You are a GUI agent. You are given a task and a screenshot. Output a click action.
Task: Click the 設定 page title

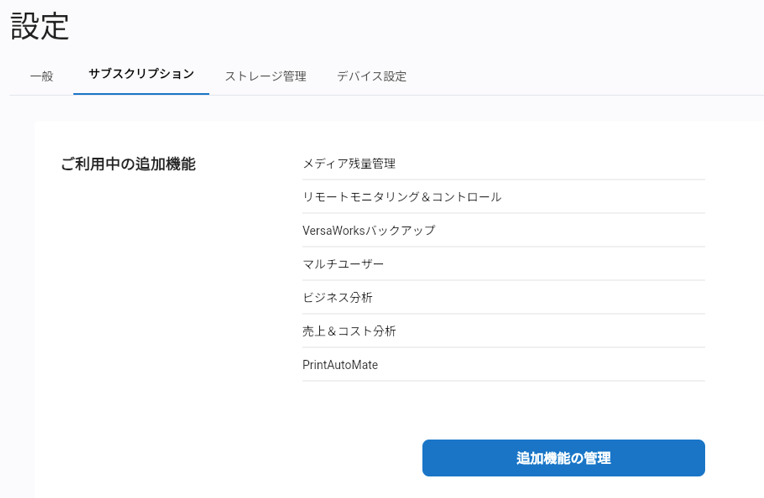(40, 26)
